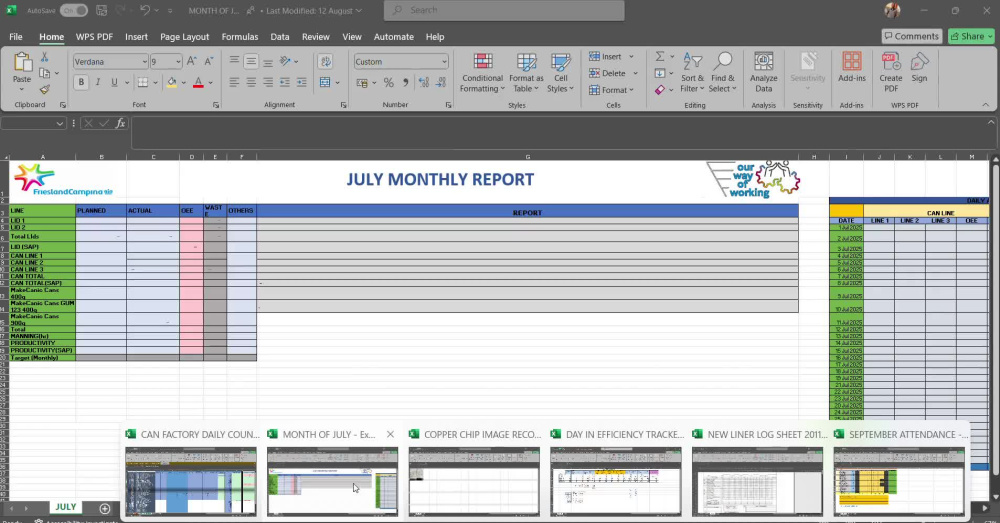
Task: Click the Percent Style icon
Action: (388, 82)
